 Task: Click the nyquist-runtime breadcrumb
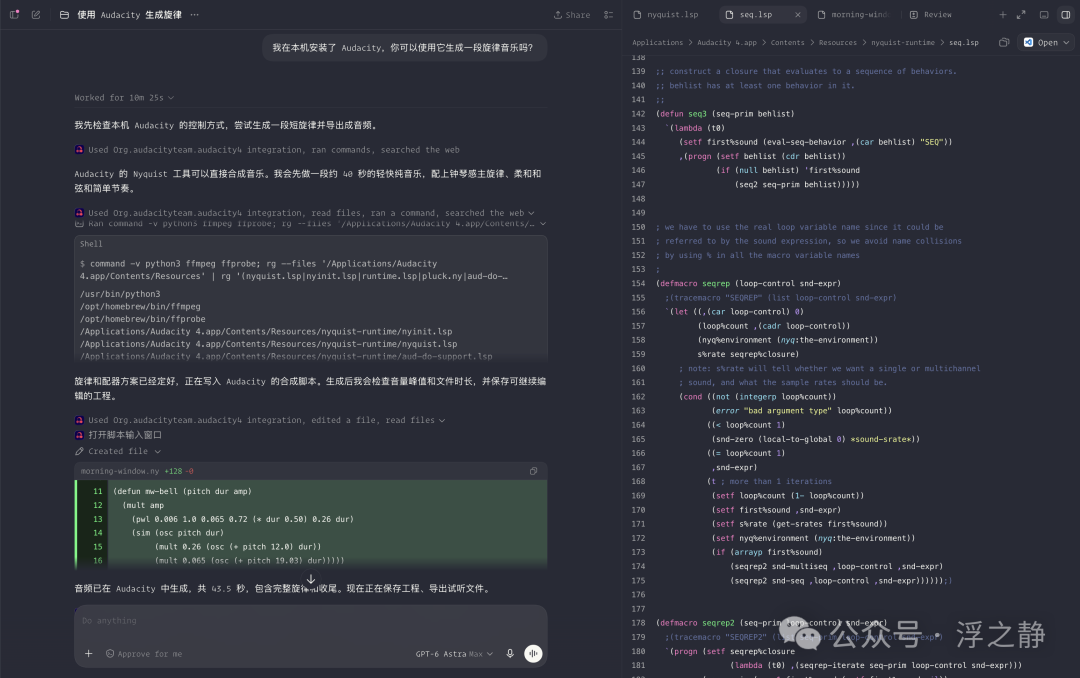click(x=903, y=43)
